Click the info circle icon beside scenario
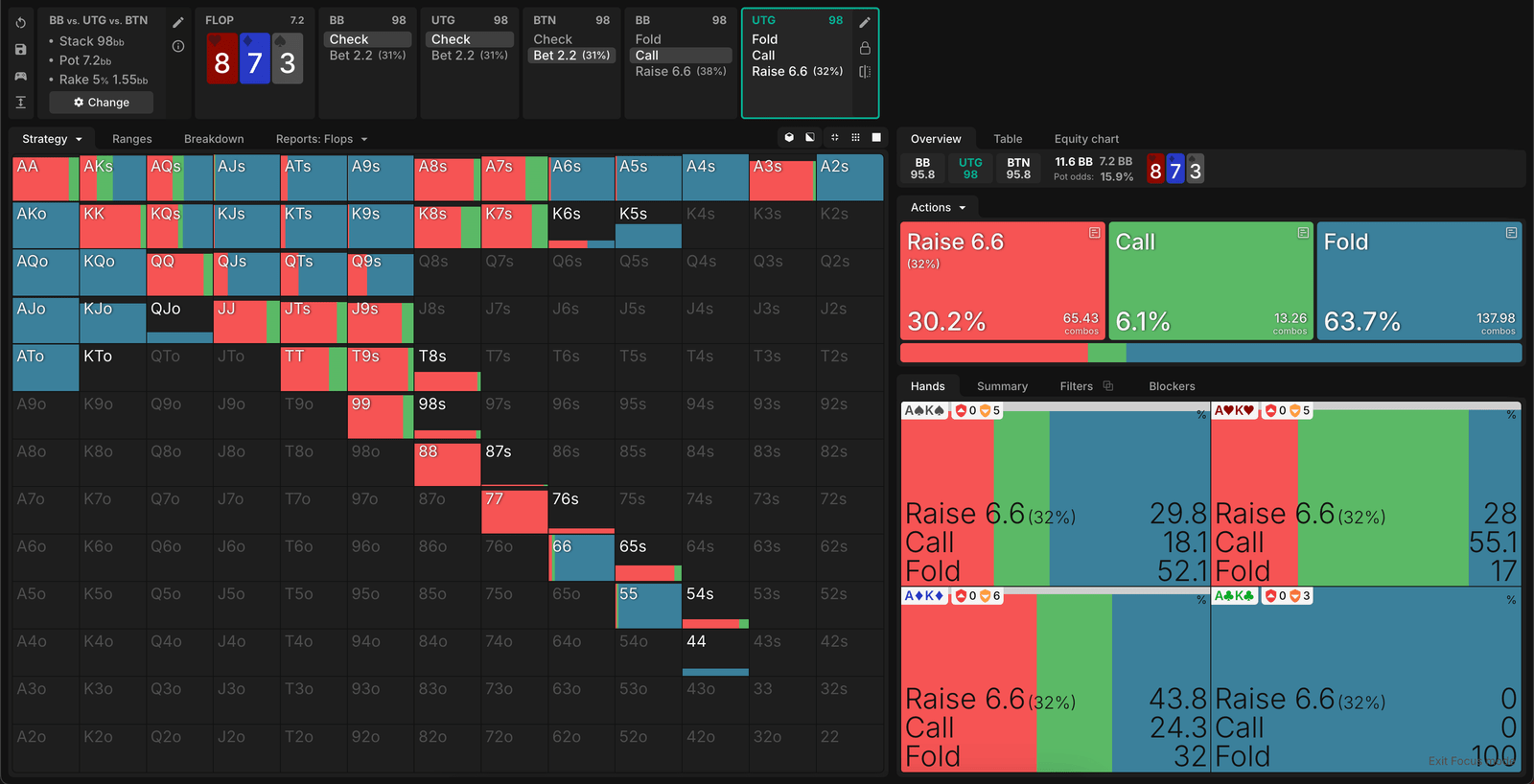 click(178, 46)
